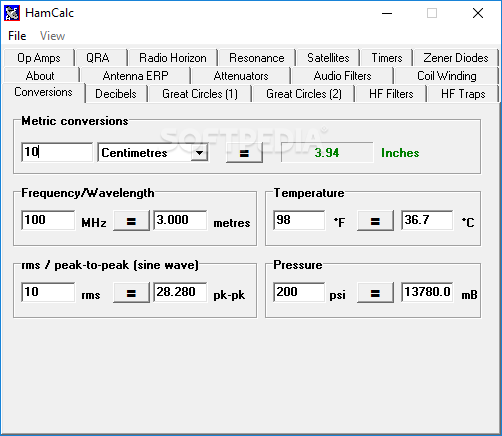Click the metres wavelength field showing 3.000

tap(180, 220)
